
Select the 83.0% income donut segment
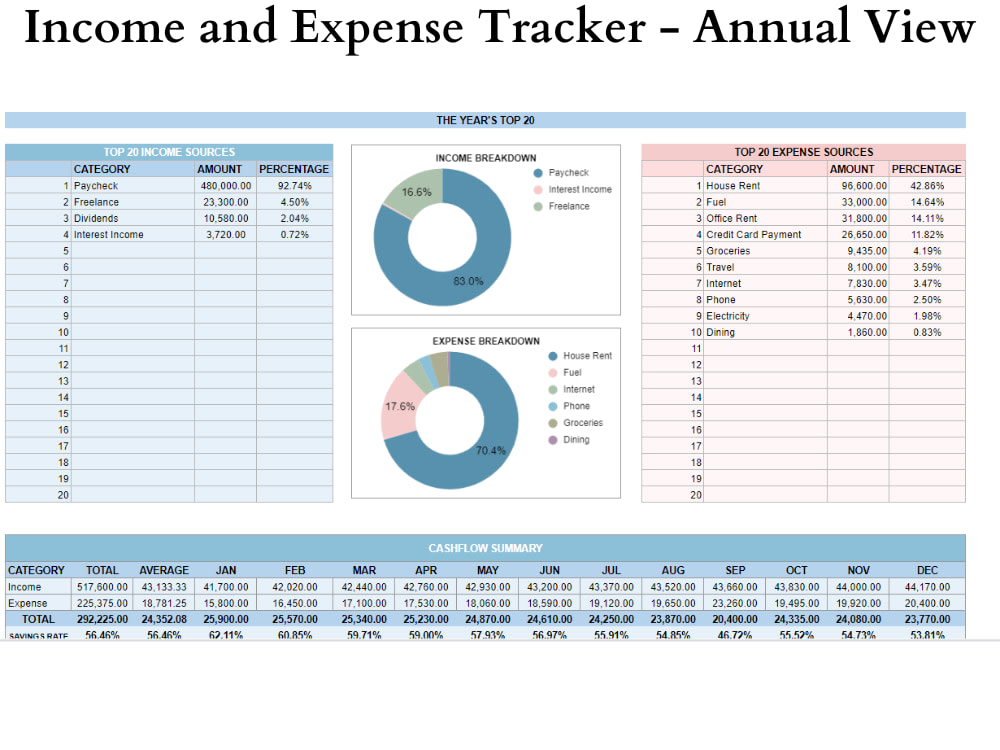(468, 281)
